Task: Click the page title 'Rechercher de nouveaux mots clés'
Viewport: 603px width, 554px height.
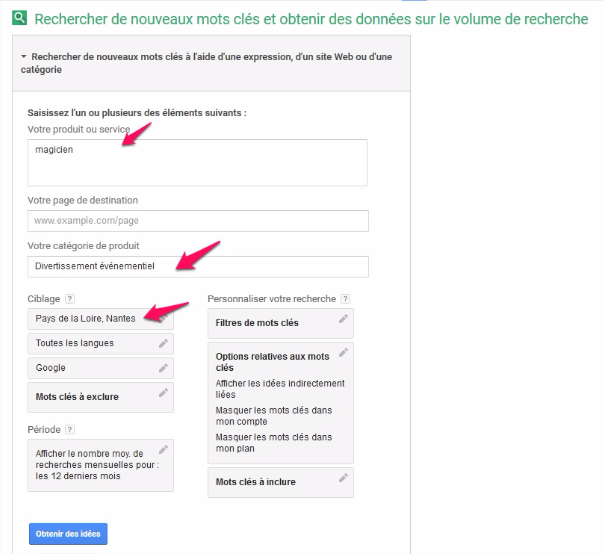Action: coord(311,19)
